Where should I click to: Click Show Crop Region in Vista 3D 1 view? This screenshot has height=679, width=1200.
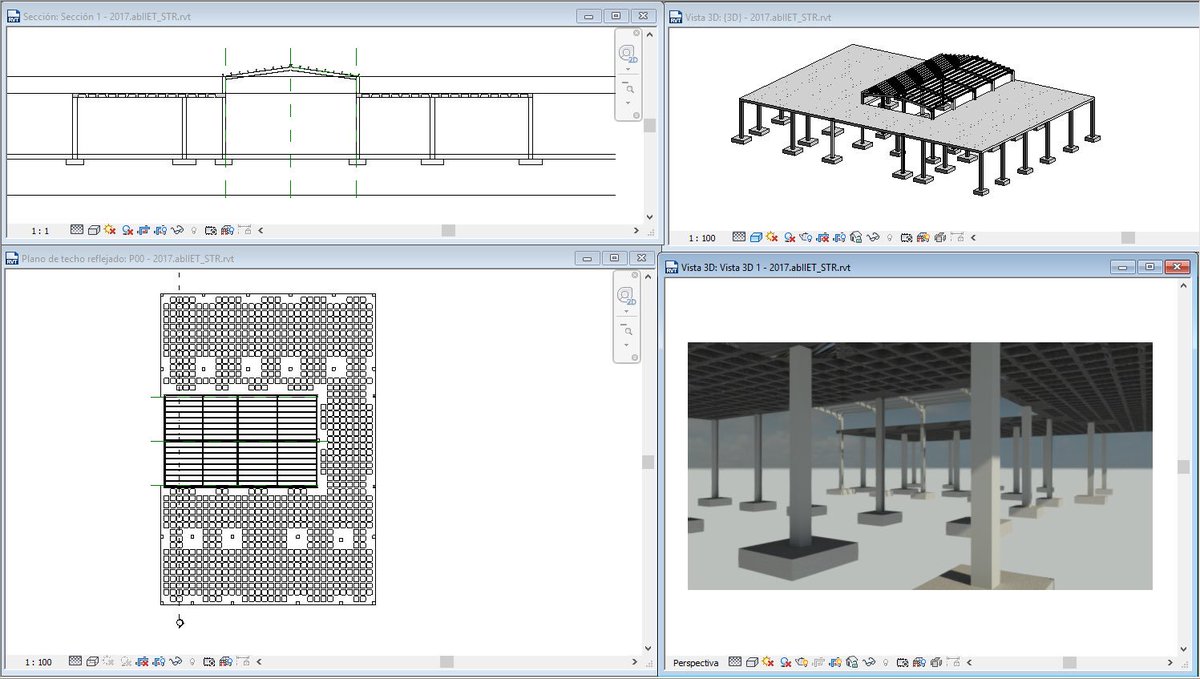click(x=836, y=662)
